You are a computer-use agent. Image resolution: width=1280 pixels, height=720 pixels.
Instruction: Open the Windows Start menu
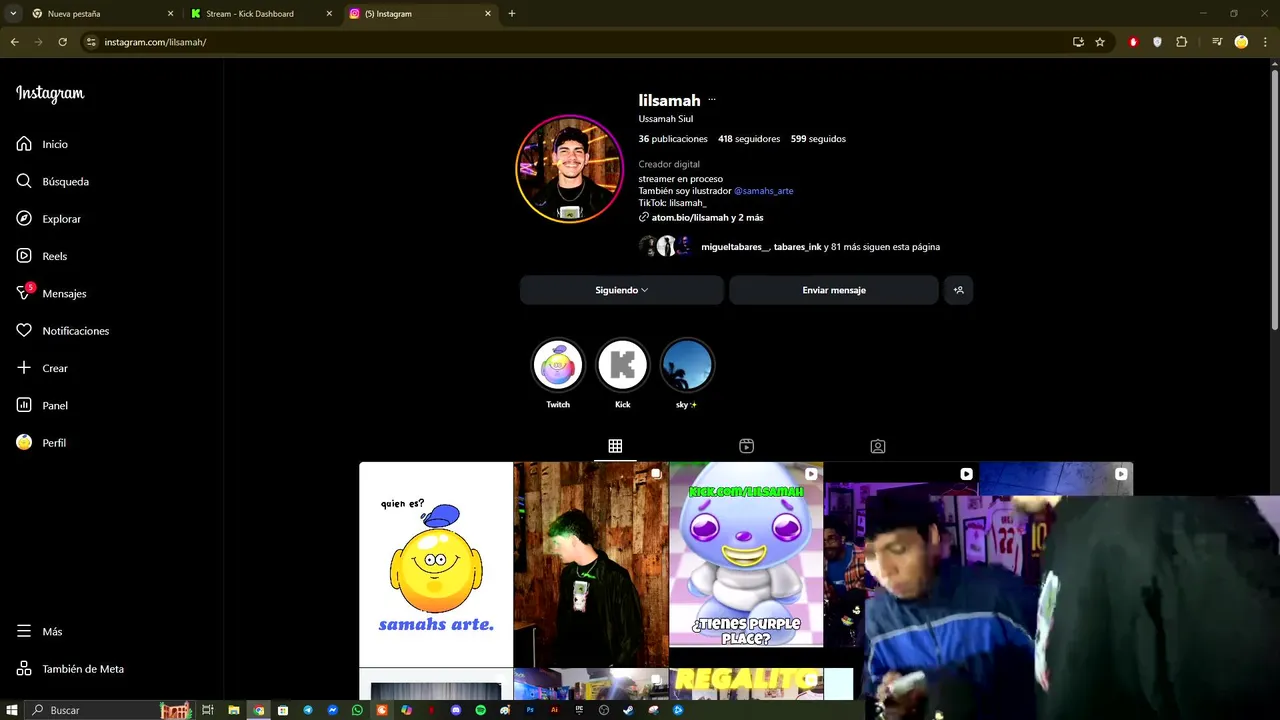11,710
